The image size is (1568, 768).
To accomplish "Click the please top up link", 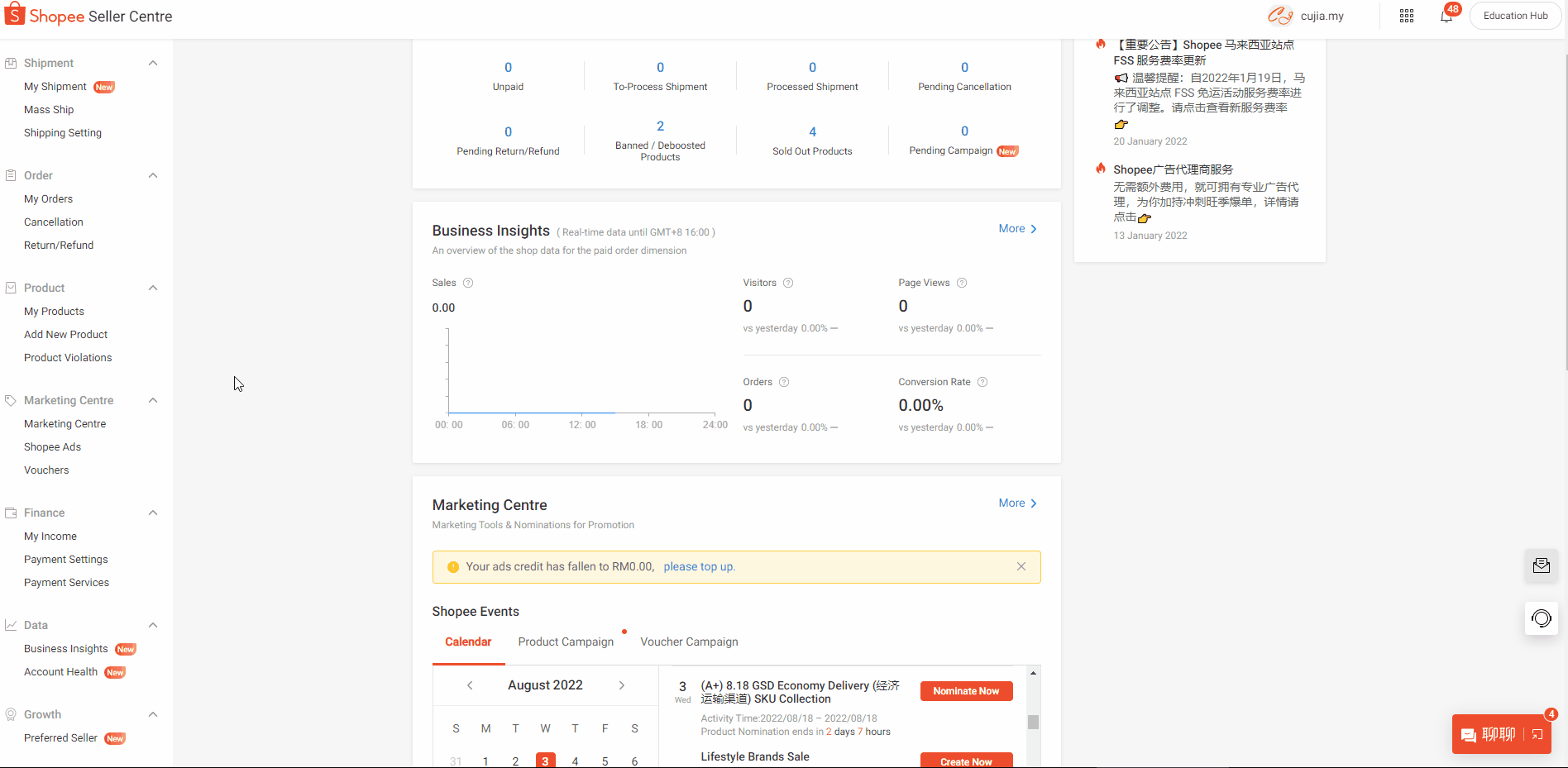I will click(699, 566).
